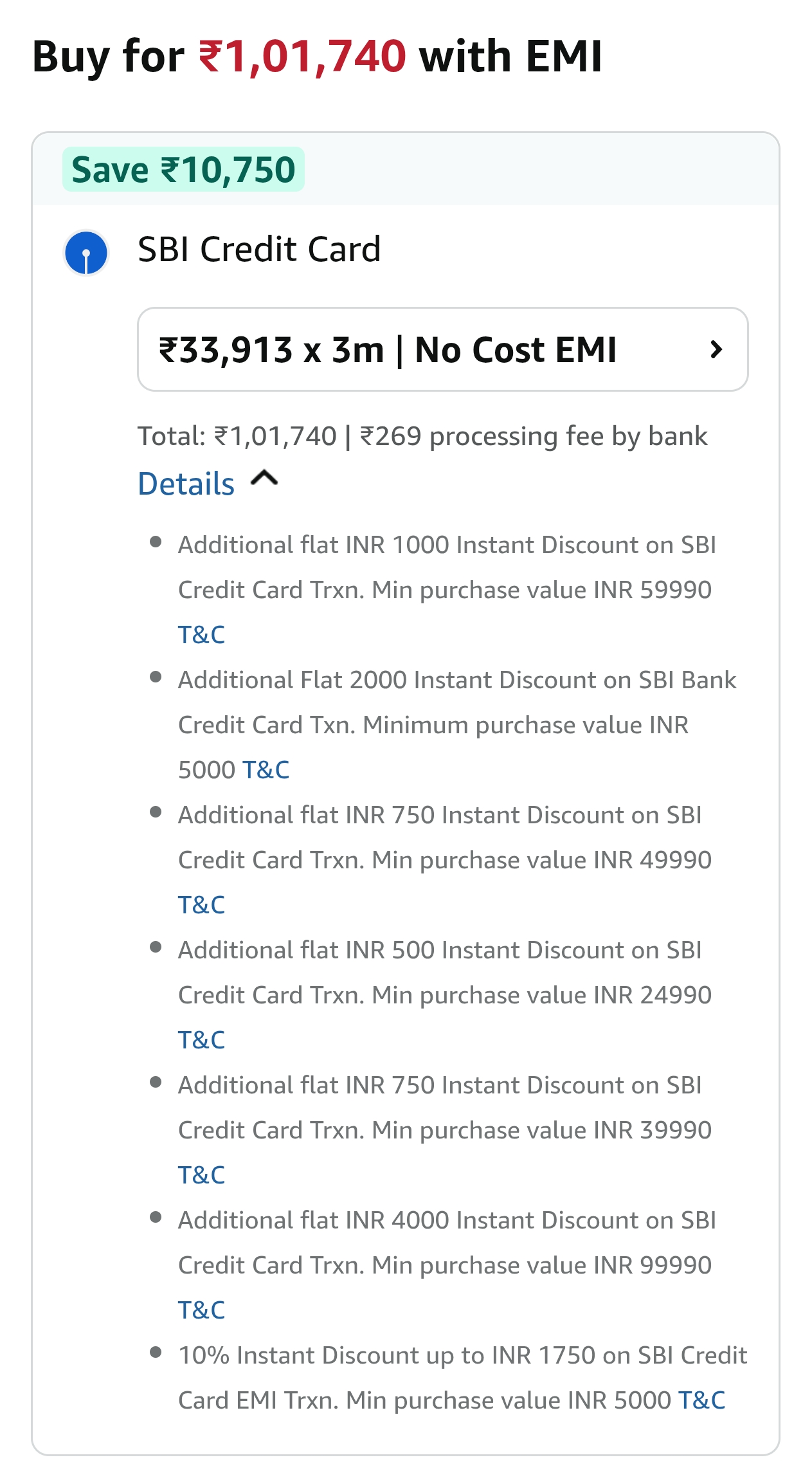The height and width of the screenshot is (1462, 812).
Task: Click the SBI bank logo icon
Action: 86,253
